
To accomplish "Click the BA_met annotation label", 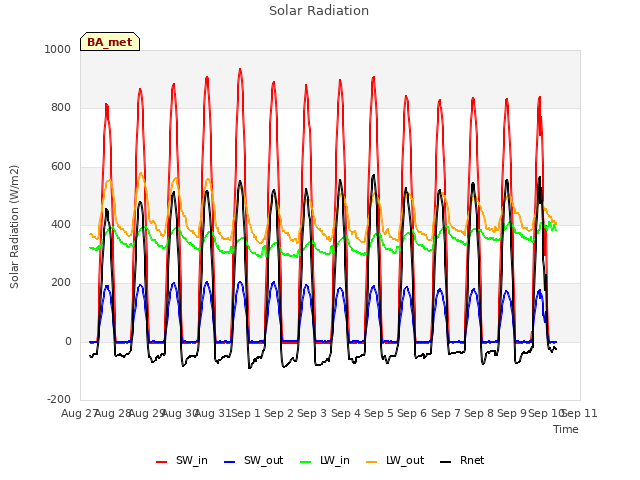I will coord(110,42).
